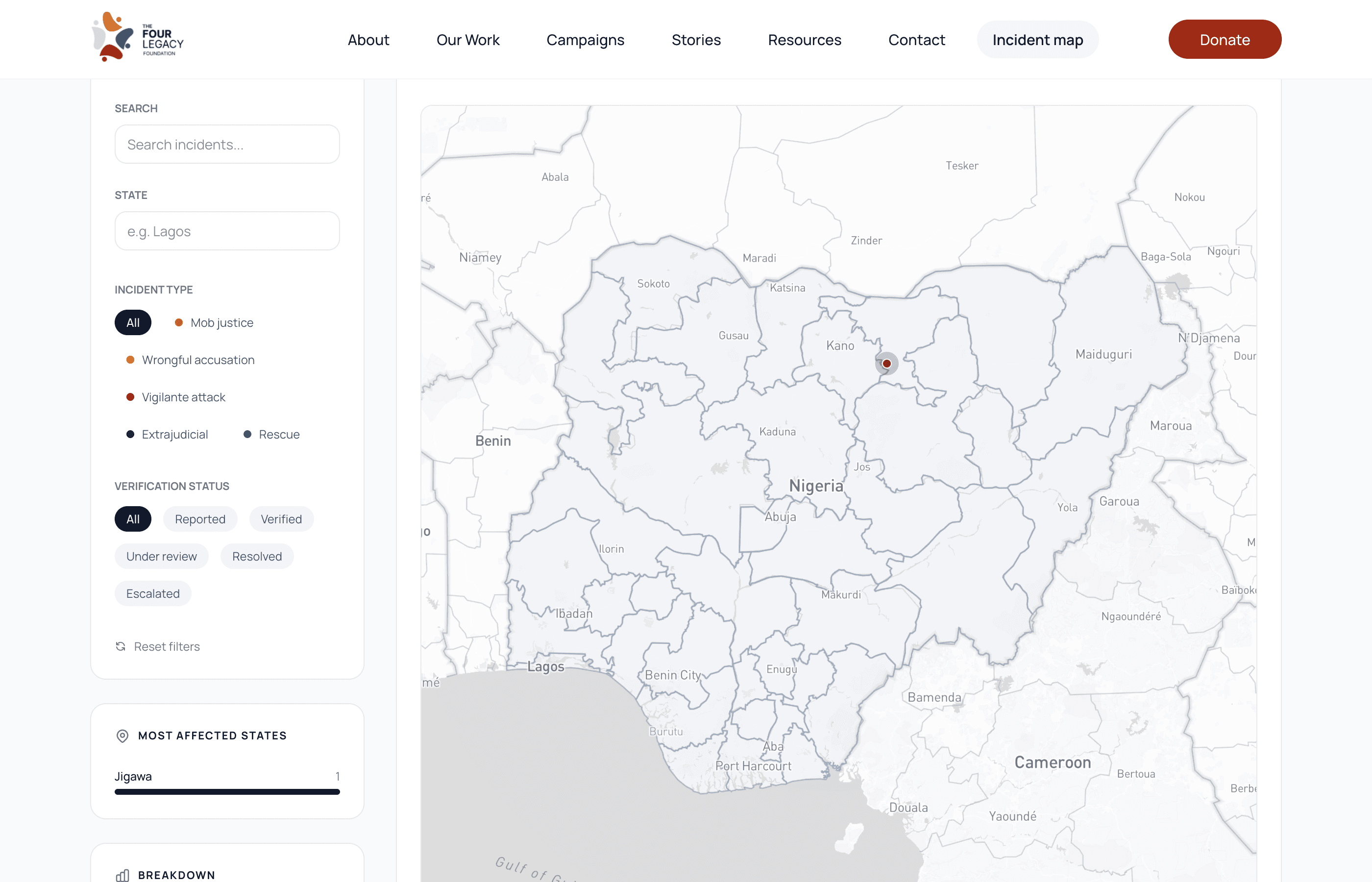Go to Campaigns
This screenshot has height=882, width=1372.
coord(585,40)
